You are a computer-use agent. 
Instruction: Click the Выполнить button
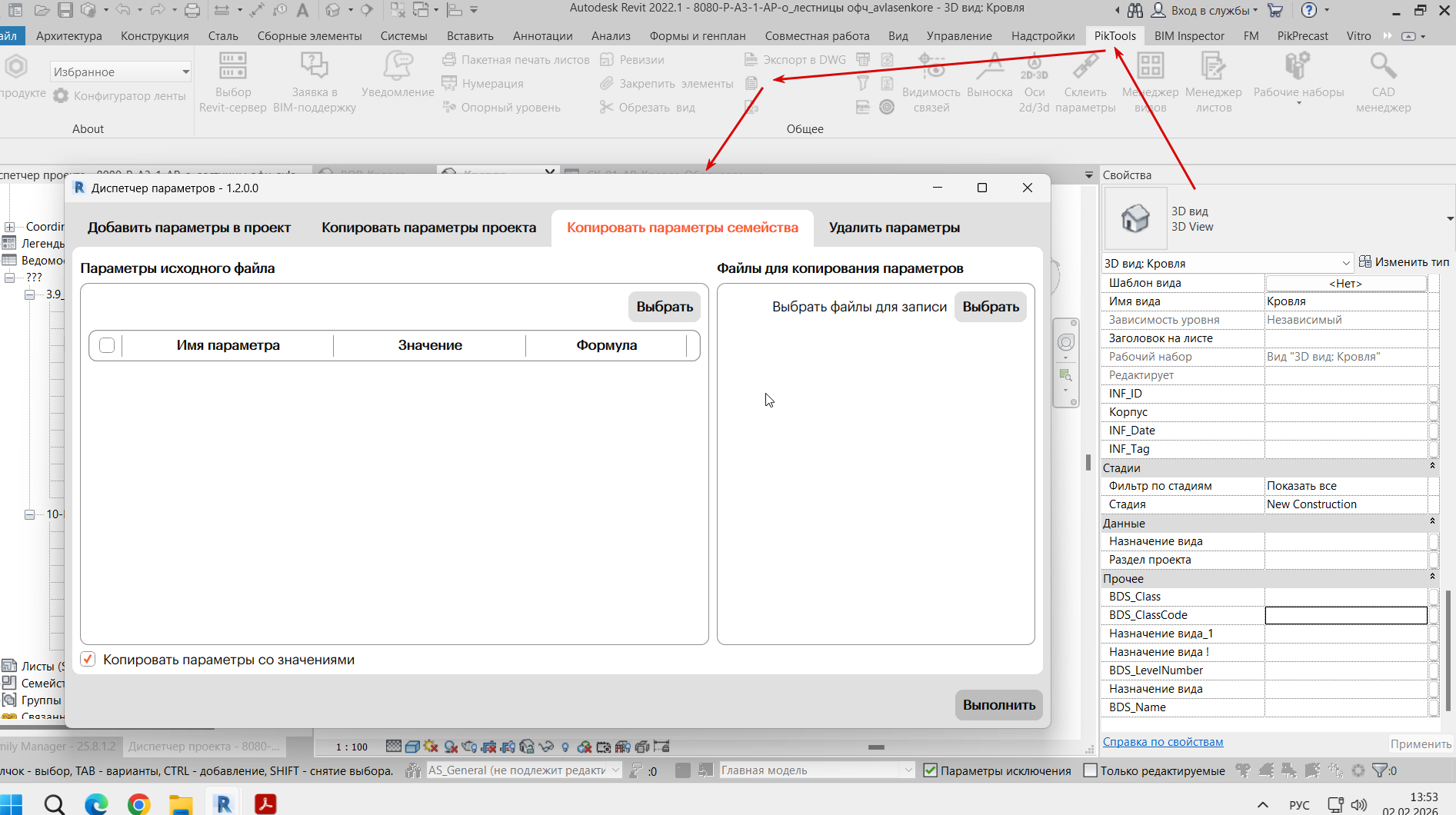pos(999,705)
